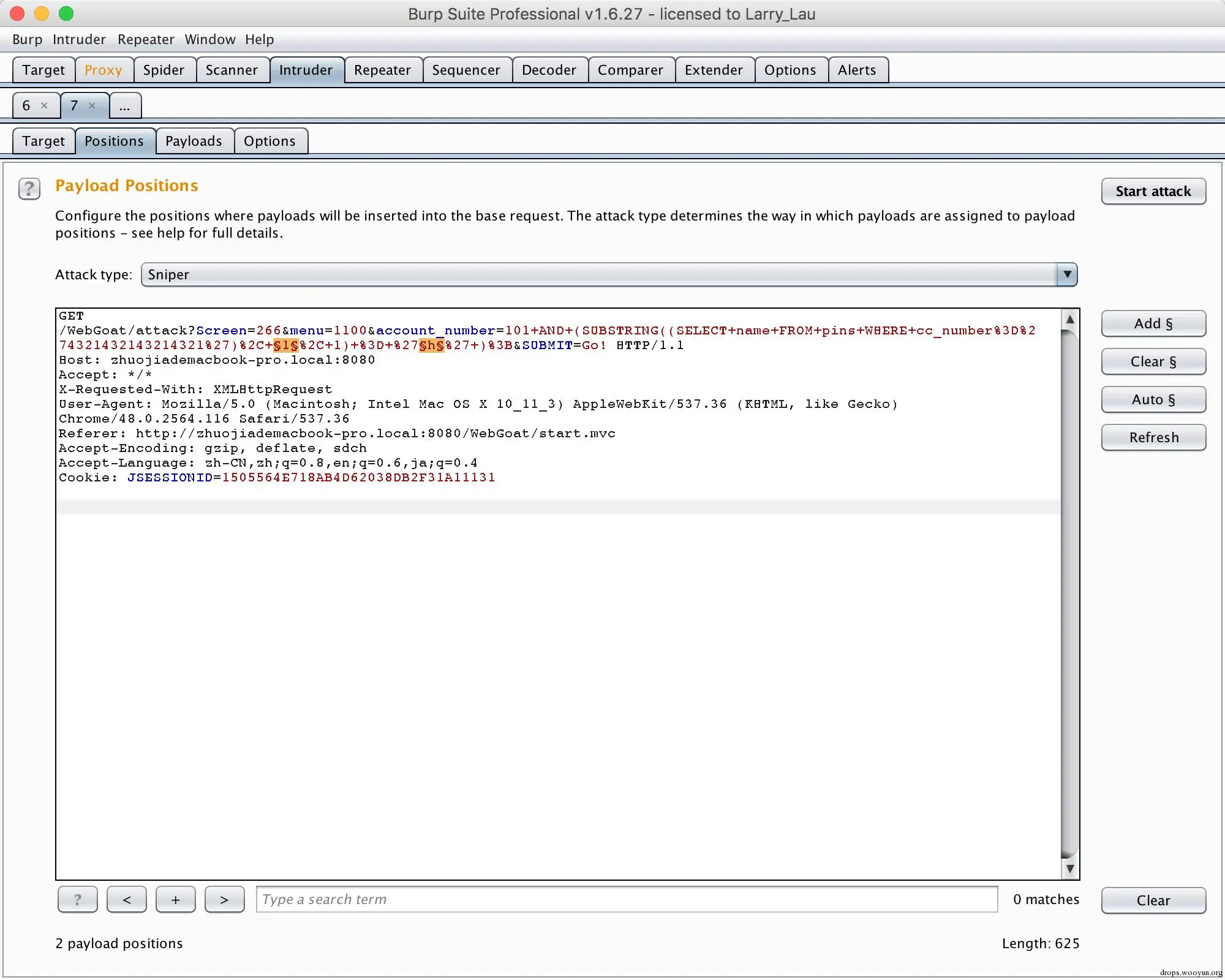Click the scrollbar up arrow
Viewport: 1225px width, 980px height.
click(1069, 319)
